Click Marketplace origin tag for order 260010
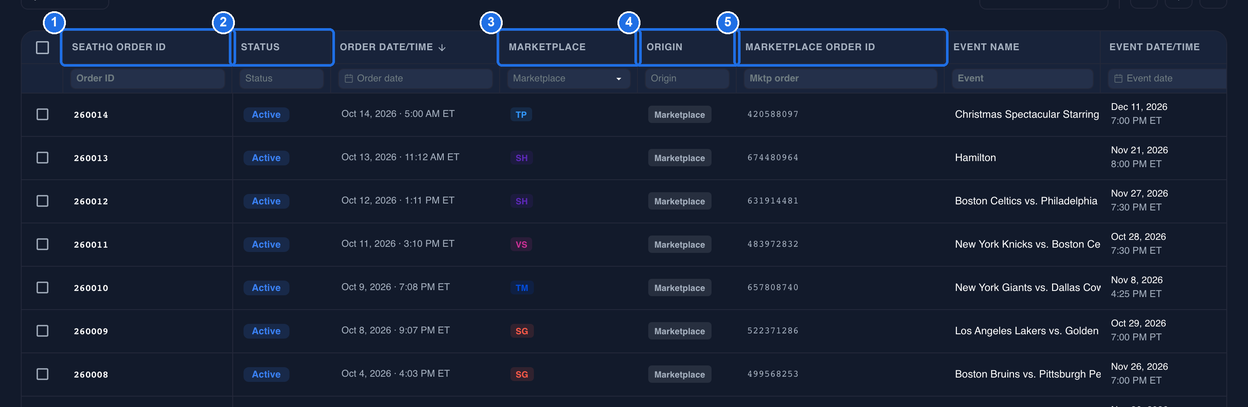 [680, 288]
